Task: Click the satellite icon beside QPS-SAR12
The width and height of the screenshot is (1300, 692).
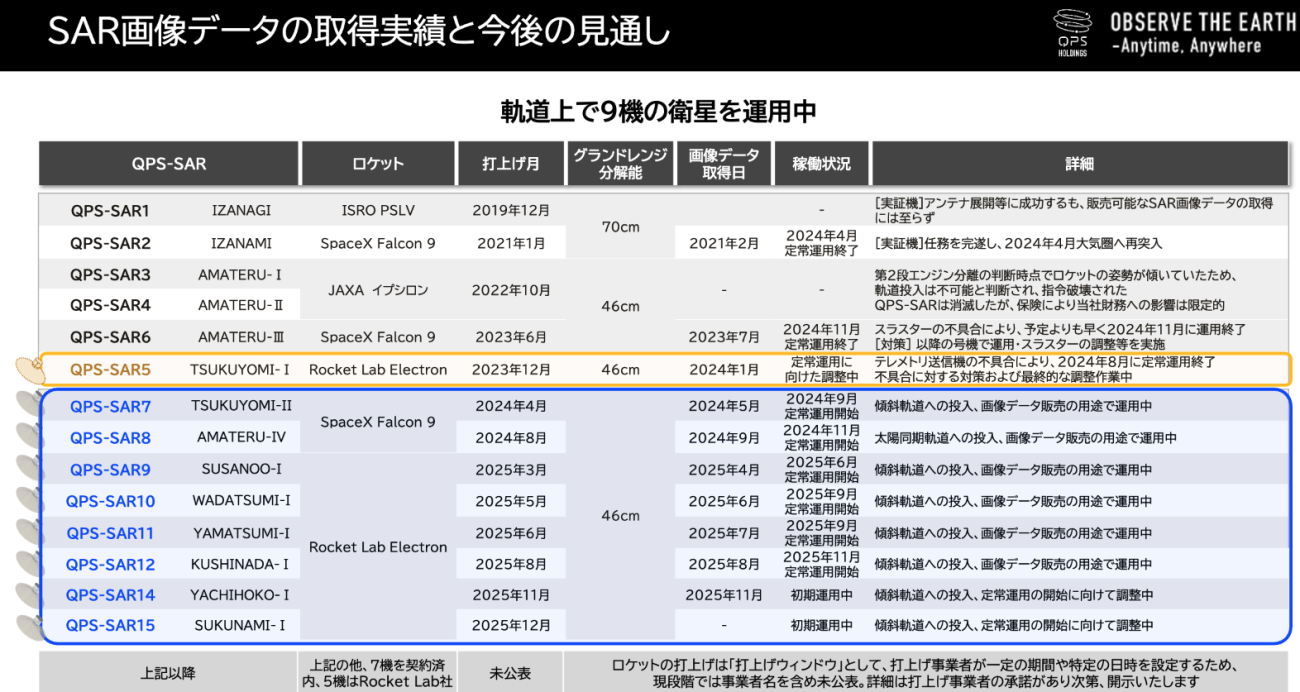Action: [29, 563]
